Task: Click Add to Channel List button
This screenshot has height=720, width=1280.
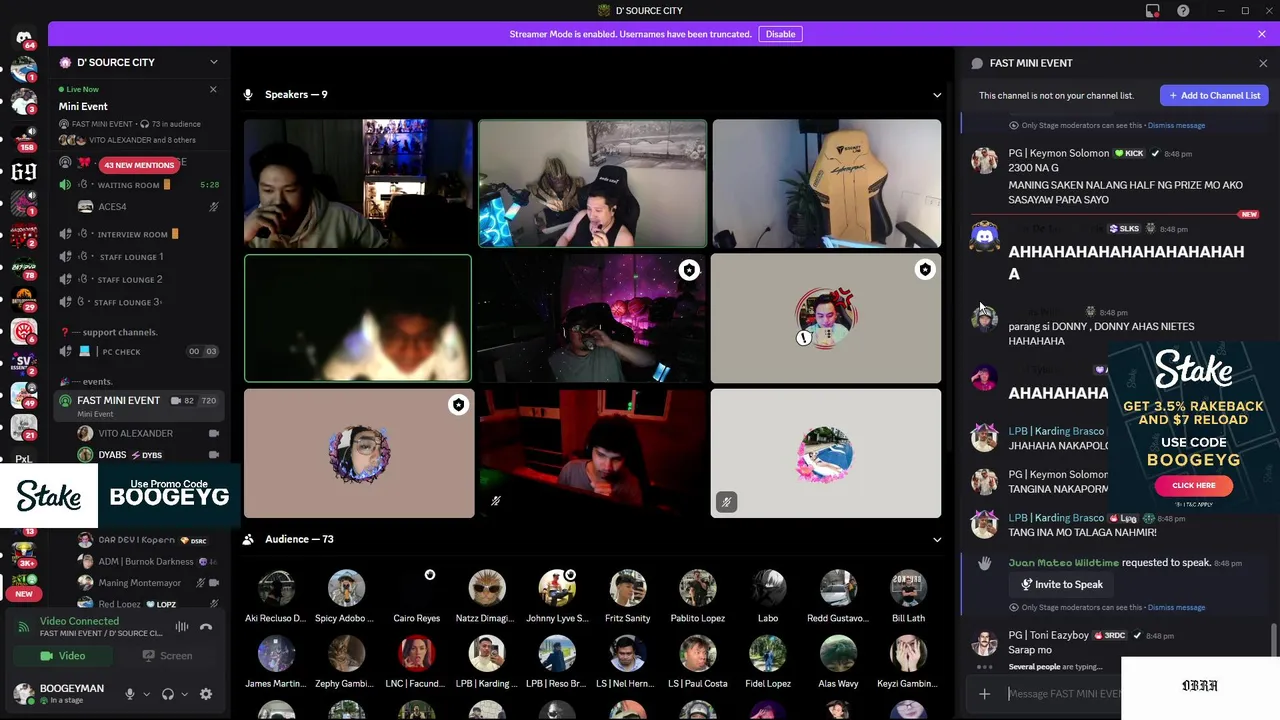Action: point(1214,95)
